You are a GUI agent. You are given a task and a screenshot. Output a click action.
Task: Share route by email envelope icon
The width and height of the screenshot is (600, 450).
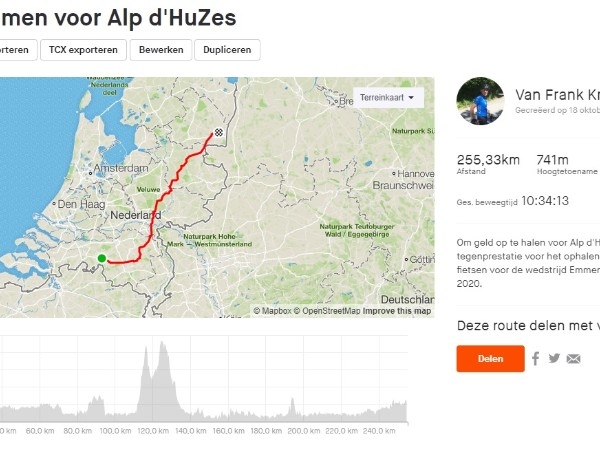click(574, 359)
